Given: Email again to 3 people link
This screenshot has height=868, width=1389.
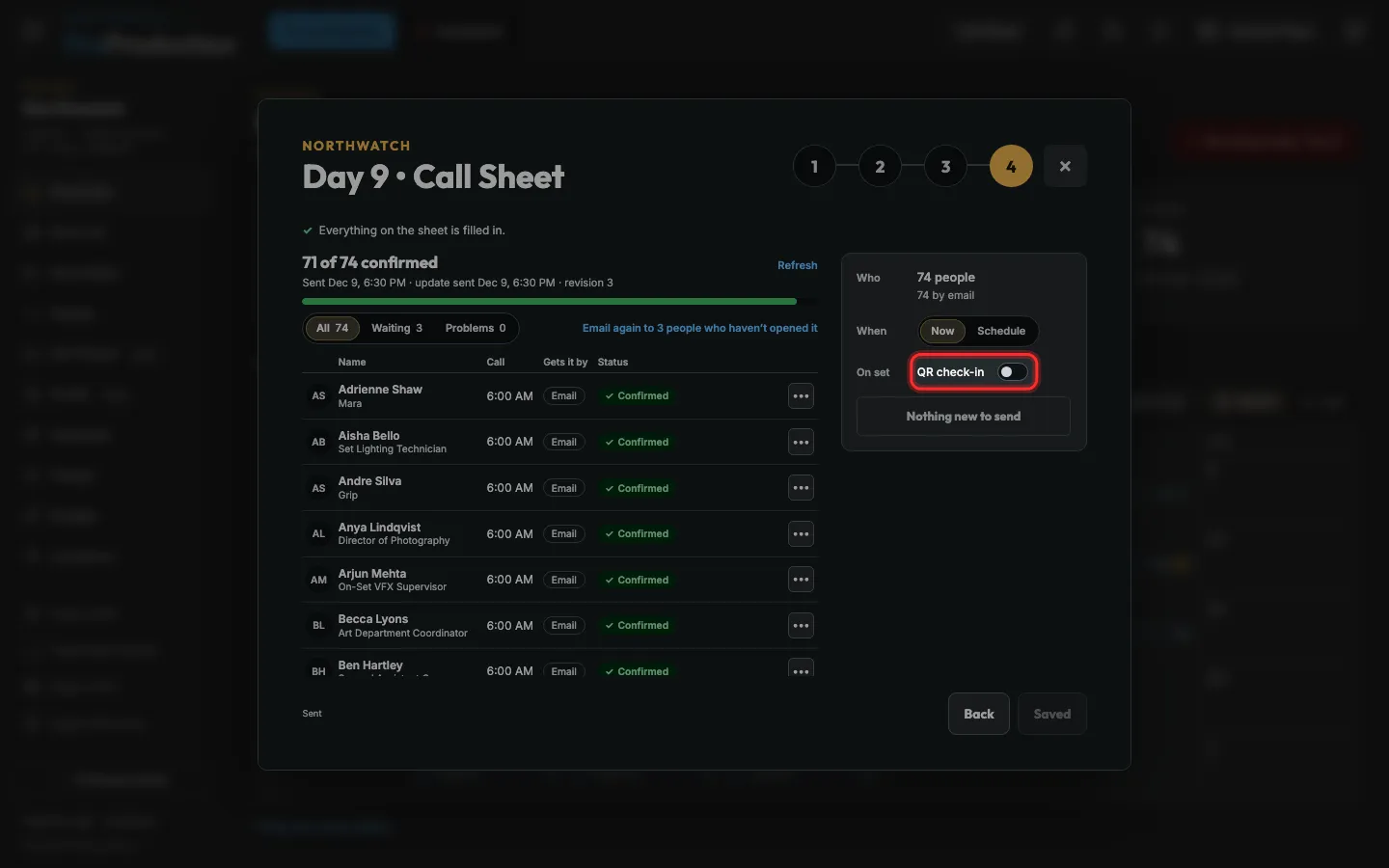Looking at the screenshot, I should 699,329.
